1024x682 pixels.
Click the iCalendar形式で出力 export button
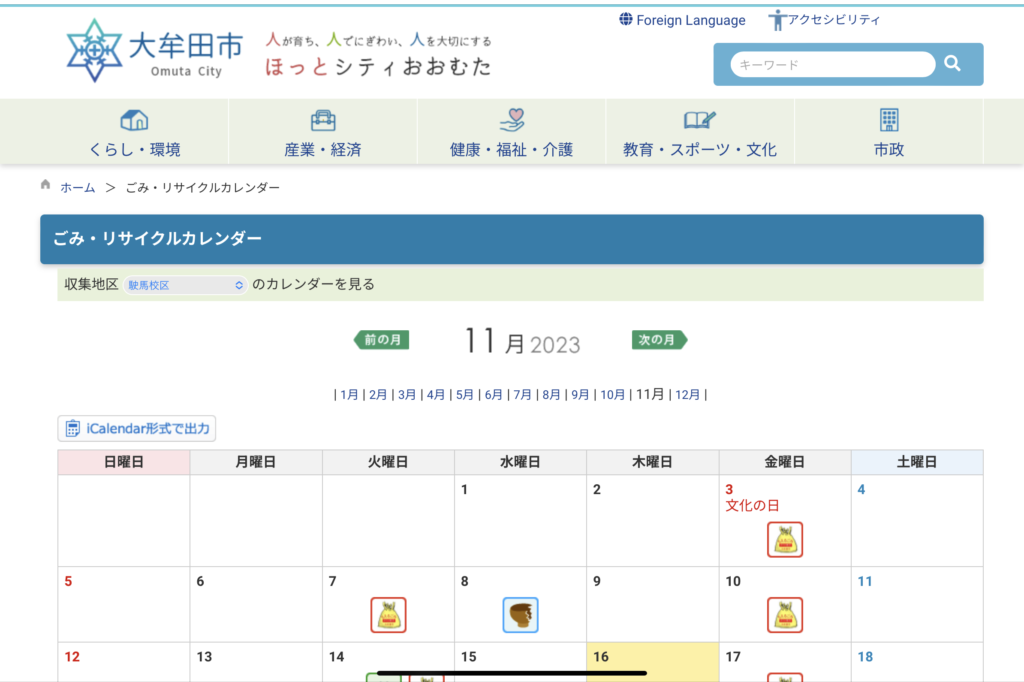pyautogui.click(x=137, y=429)
